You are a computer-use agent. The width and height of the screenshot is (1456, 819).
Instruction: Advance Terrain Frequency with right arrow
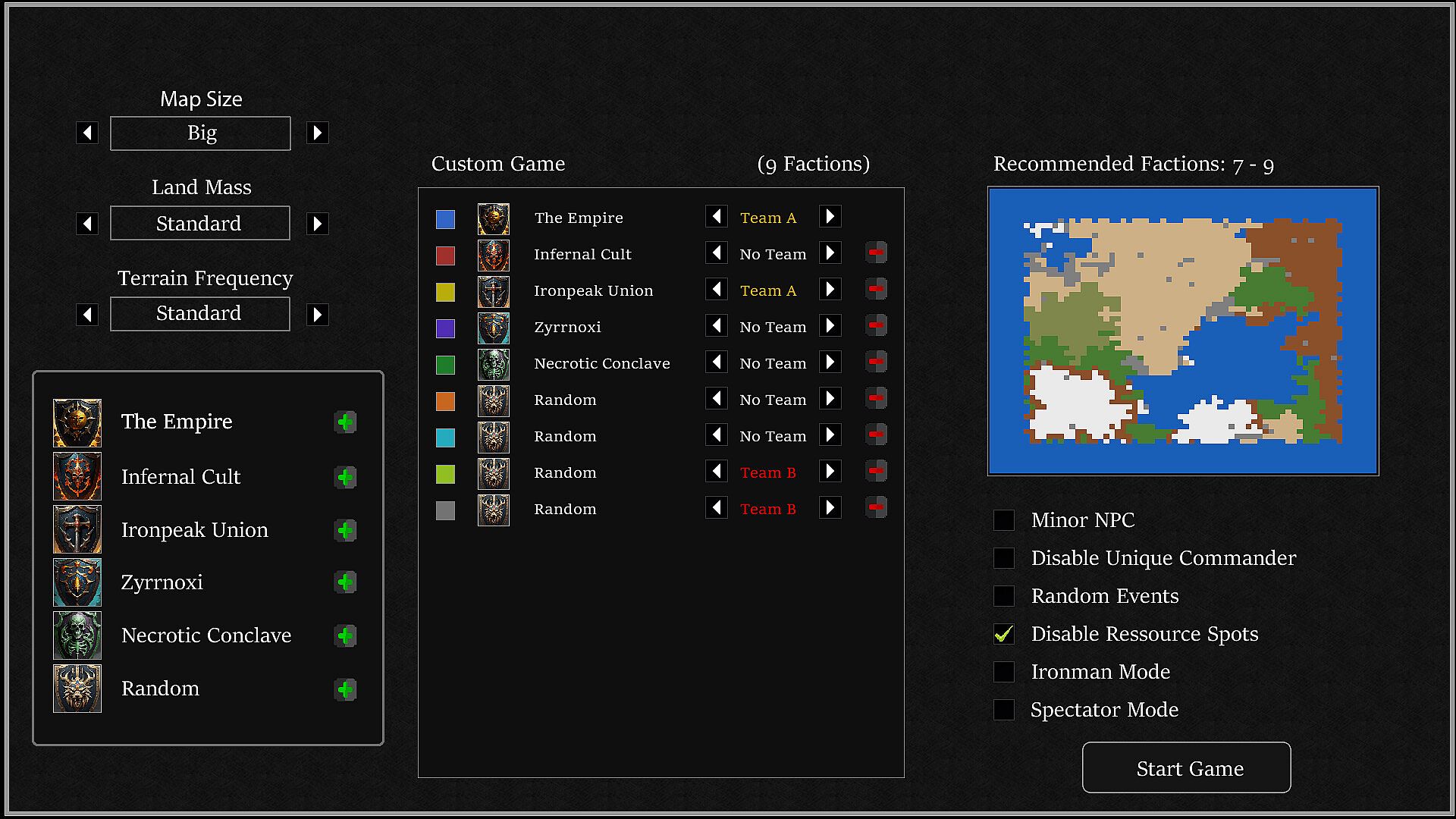(318, 314)
